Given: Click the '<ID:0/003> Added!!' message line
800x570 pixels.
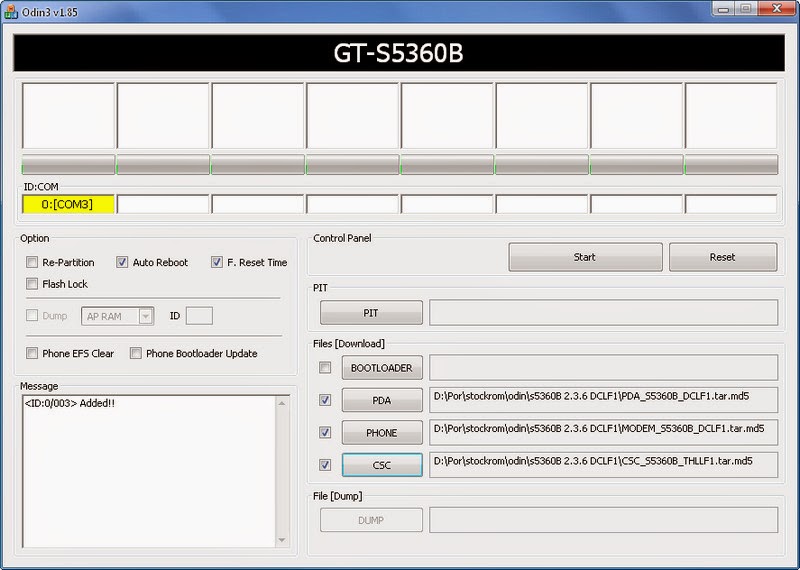Looking at the screenshot, I should click(x=69, y=403).
